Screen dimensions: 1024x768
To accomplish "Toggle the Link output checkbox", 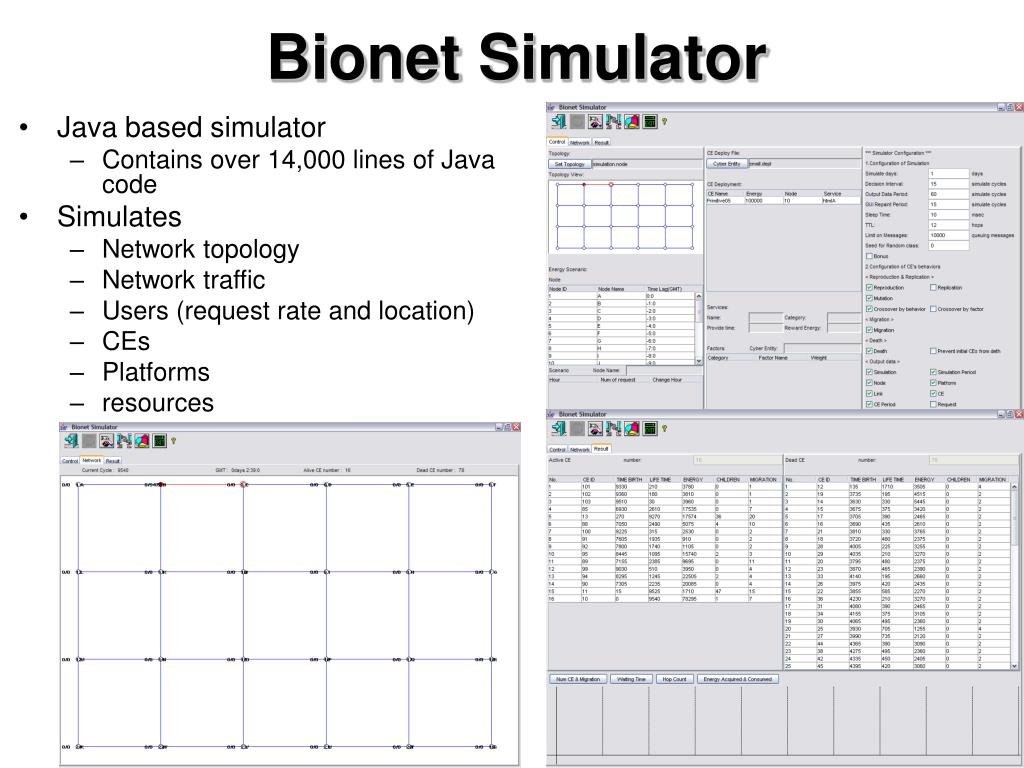I will click(869, 394).
